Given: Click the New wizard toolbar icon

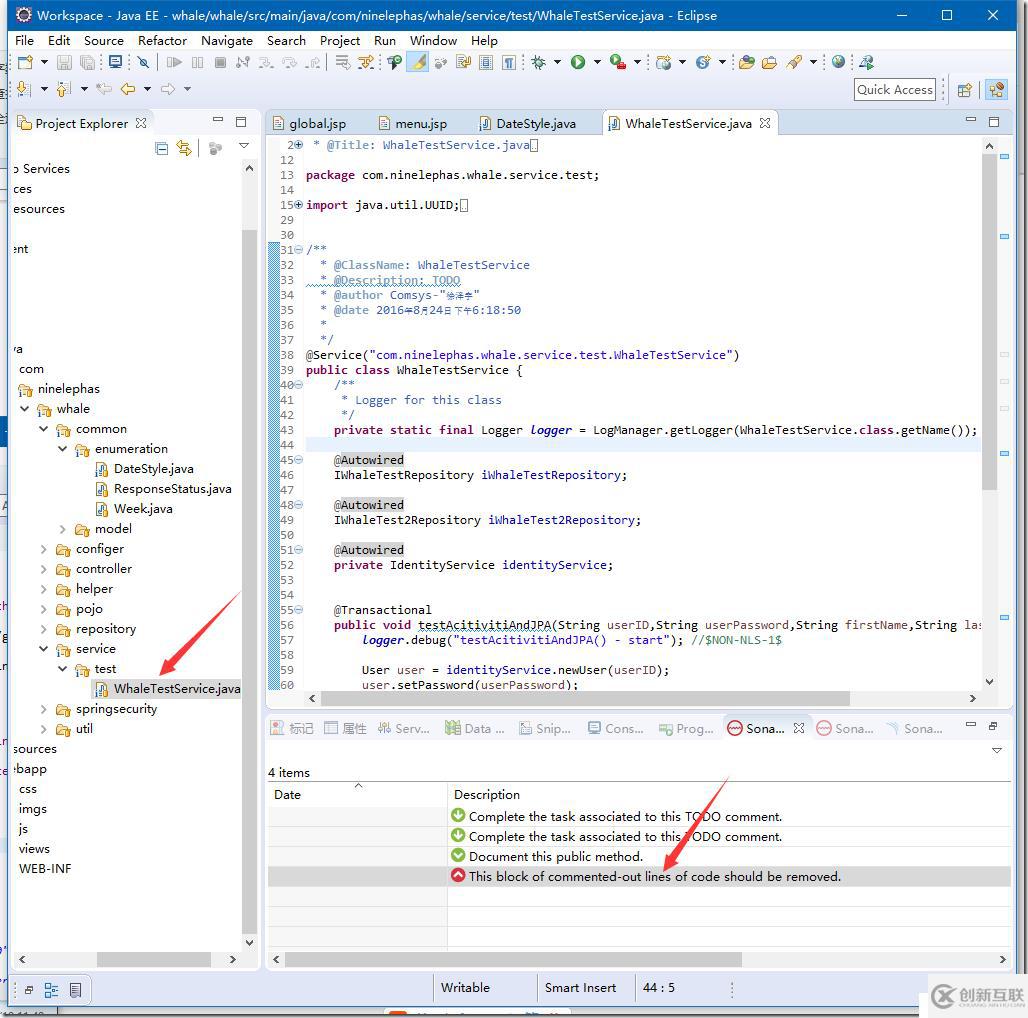Looking at the screenshot, I should 26,62.
